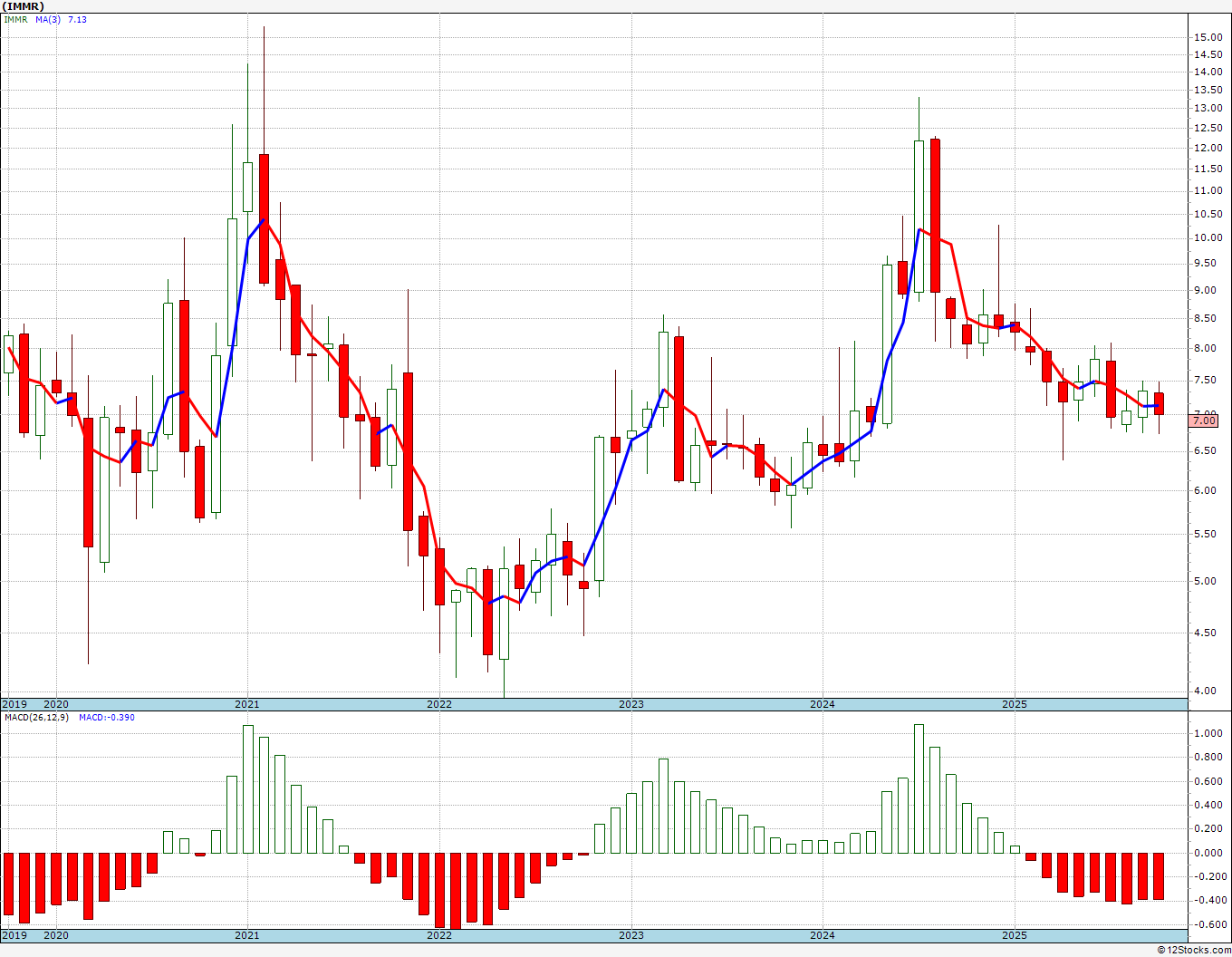Click the "(IMMR)" chart title
This screenshot has height=957, width=1232.
pos(24,6)
